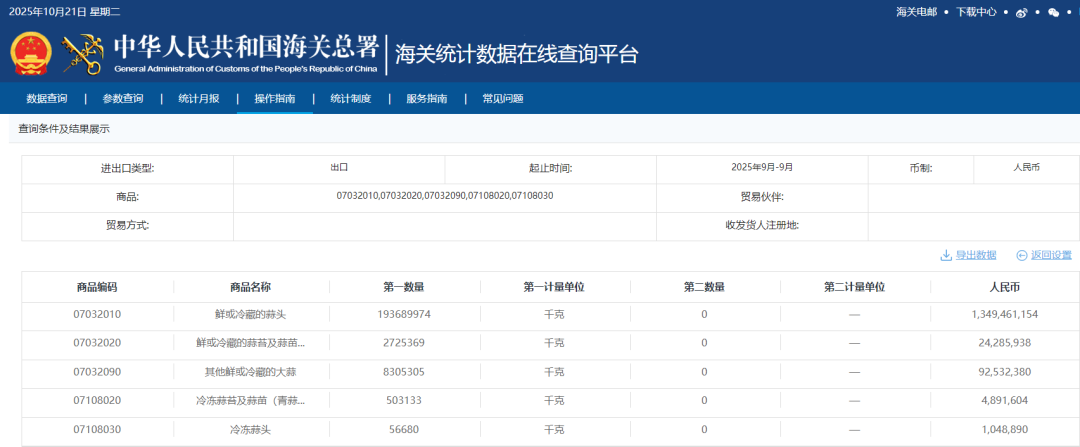This screenshot has width=1080, height=447.
Task: Open 统计制度 from the navigation bar
Action: pyautogui.click(x=351, y=98)
